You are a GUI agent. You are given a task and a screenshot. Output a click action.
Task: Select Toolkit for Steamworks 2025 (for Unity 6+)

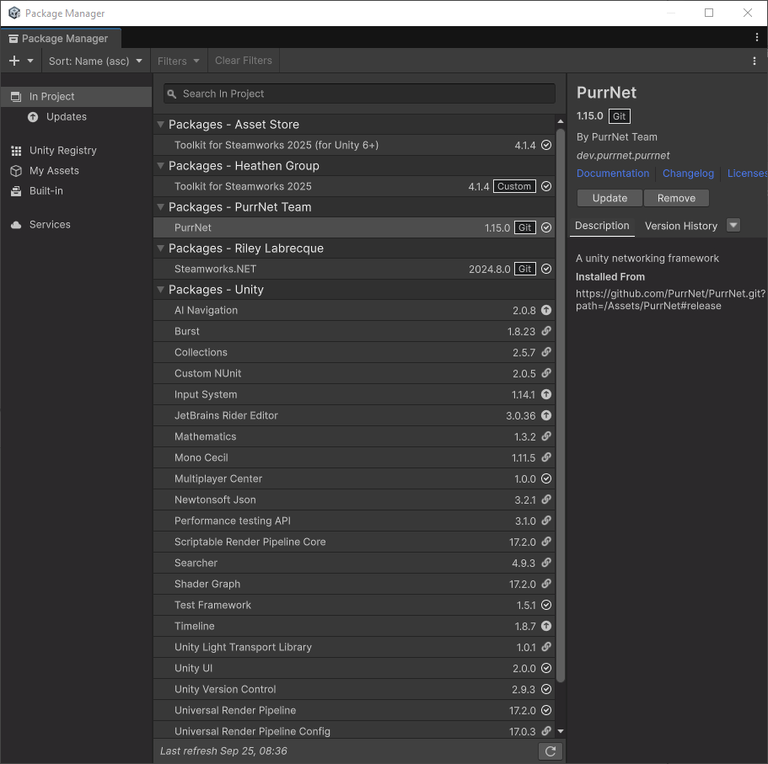[x=354, y=145]
